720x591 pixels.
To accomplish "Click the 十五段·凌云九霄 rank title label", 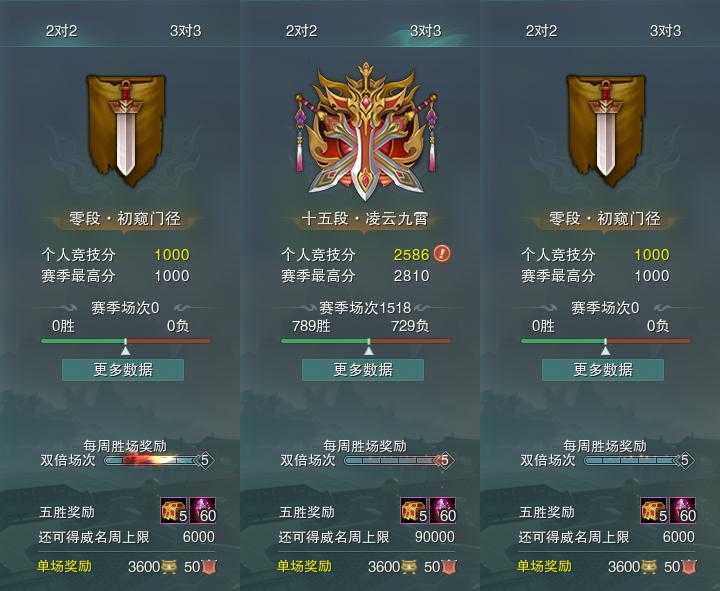I will pyautogui.click(x=365, y=219).
